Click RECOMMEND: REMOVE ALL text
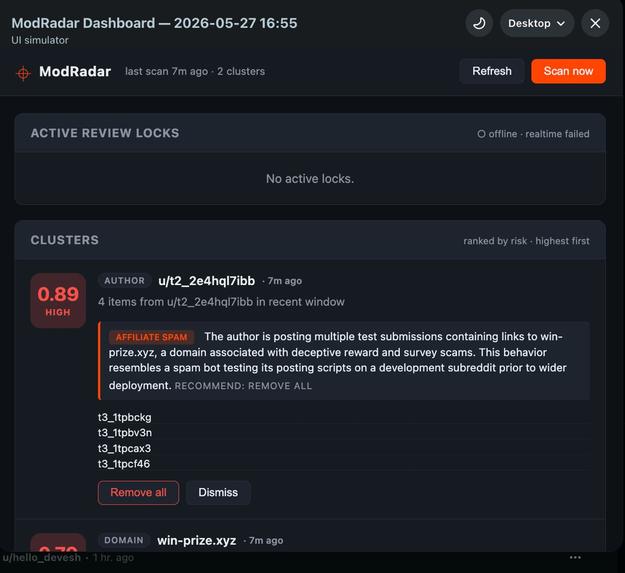This screenshot has width=625, height=573. pyautogui.click(x=243, y=386)
